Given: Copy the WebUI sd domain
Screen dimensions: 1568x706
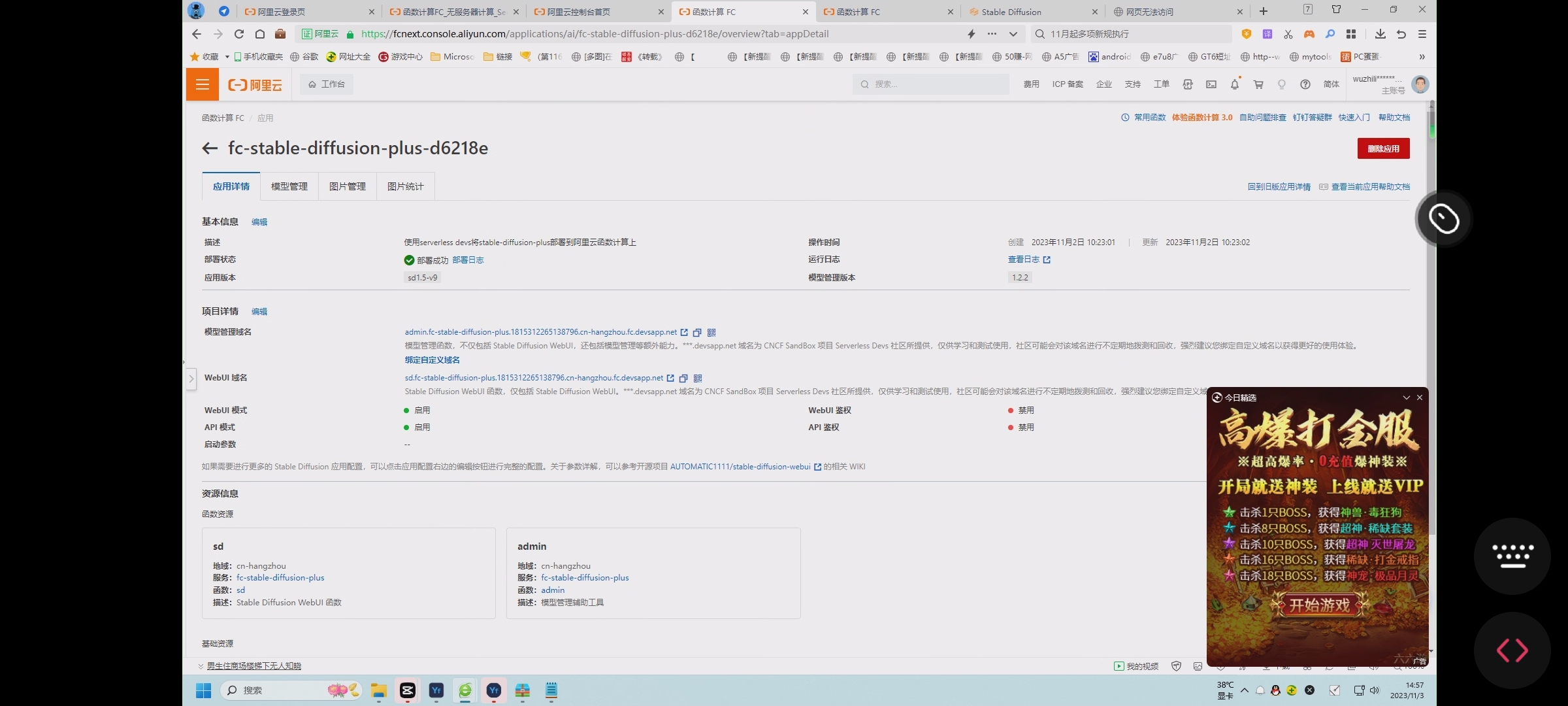Looking at the screenshot, I should [x=683, y=378].
